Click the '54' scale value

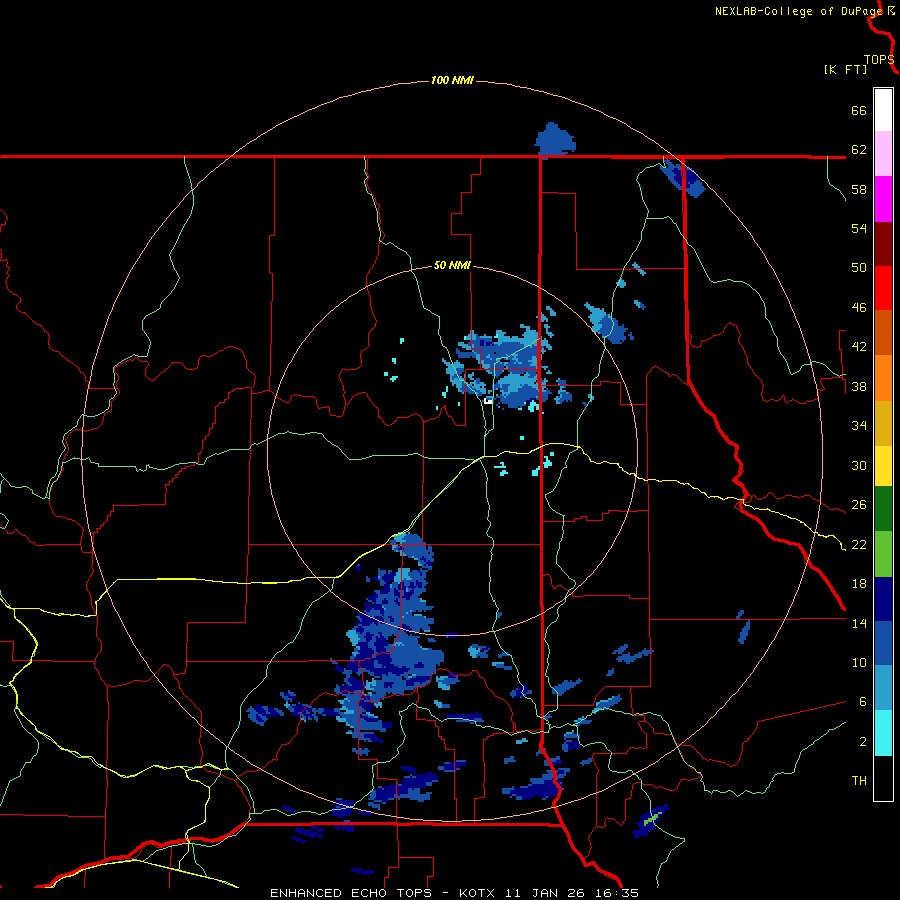point(859,228)
